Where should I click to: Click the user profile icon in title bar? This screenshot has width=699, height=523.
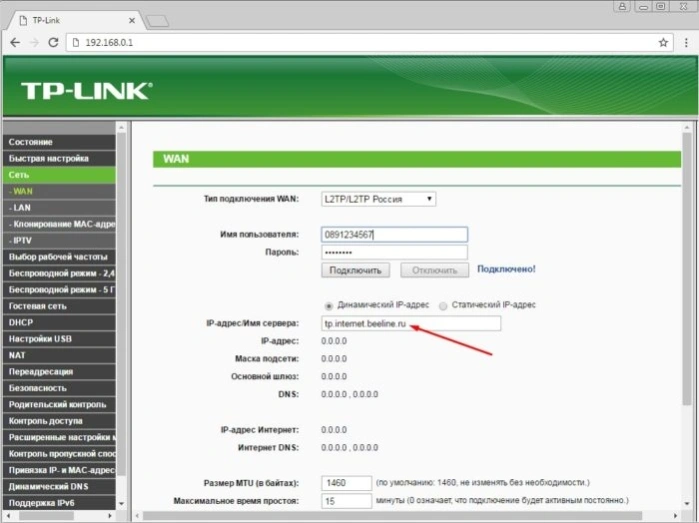622,6
